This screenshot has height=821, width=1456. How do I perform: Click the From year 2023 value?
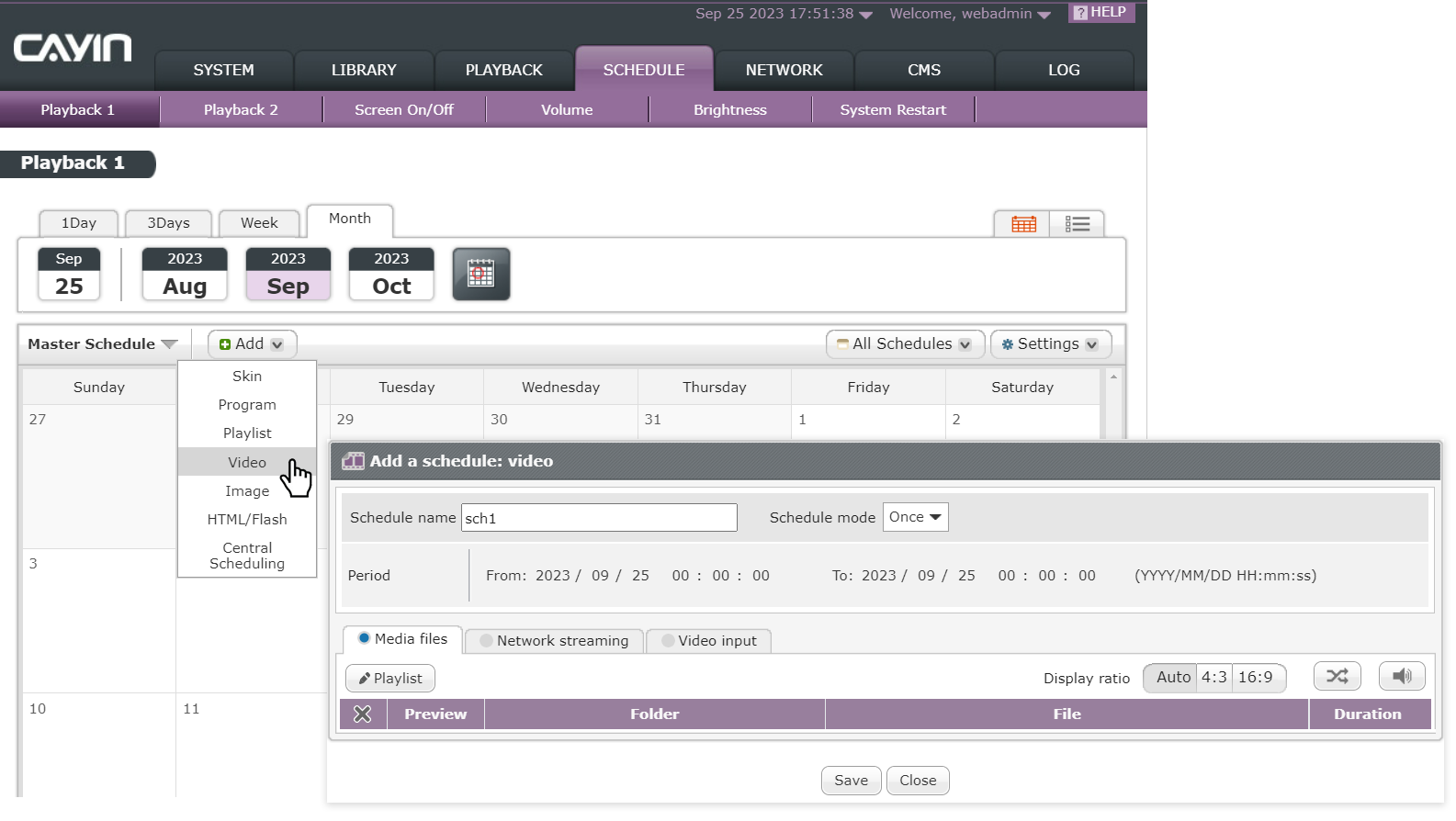[552, 575]
